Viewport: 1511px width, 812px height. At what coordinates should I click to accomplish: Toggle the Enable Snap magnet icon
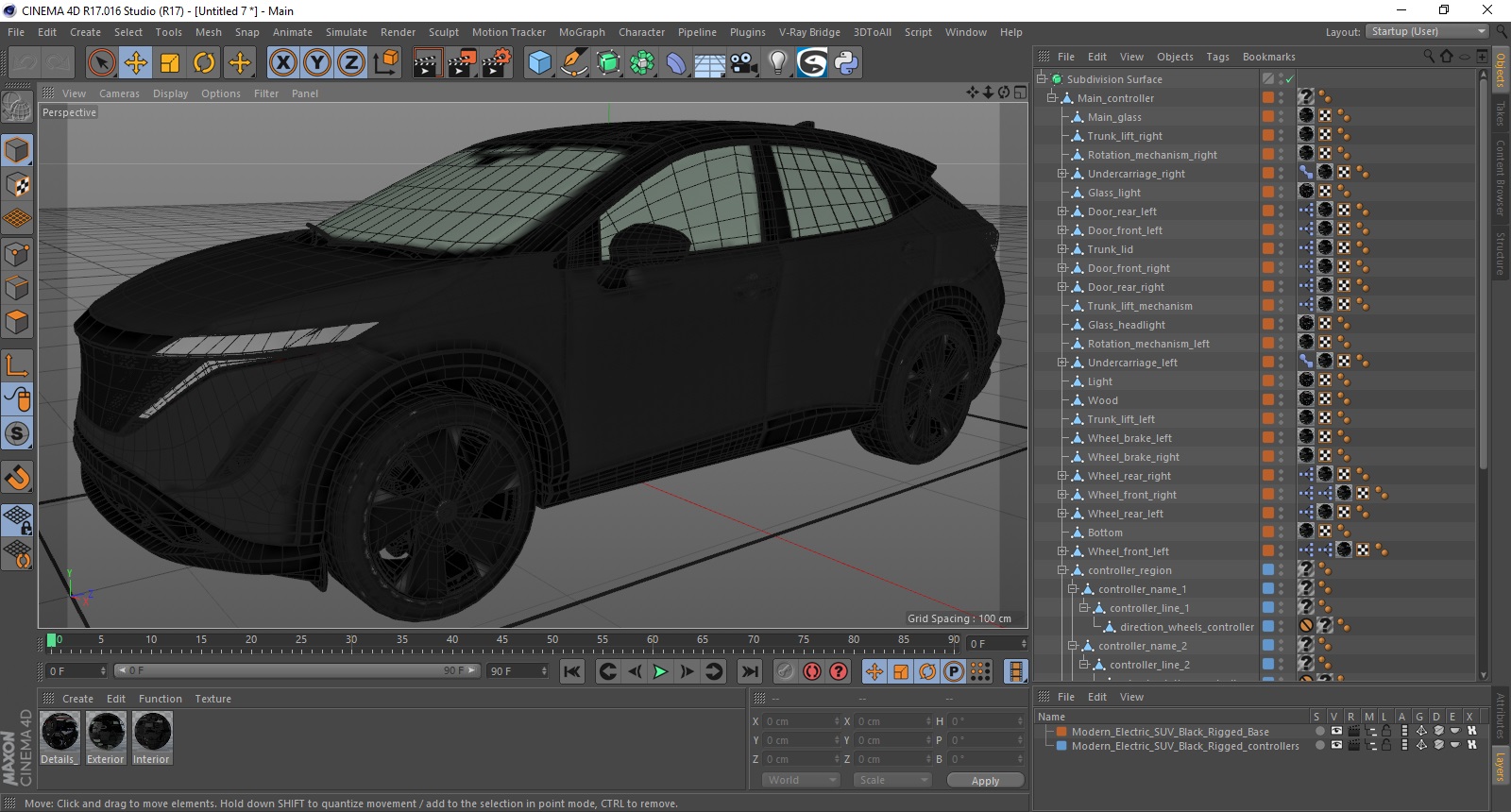pyautogui.click(x=17, y=477)
